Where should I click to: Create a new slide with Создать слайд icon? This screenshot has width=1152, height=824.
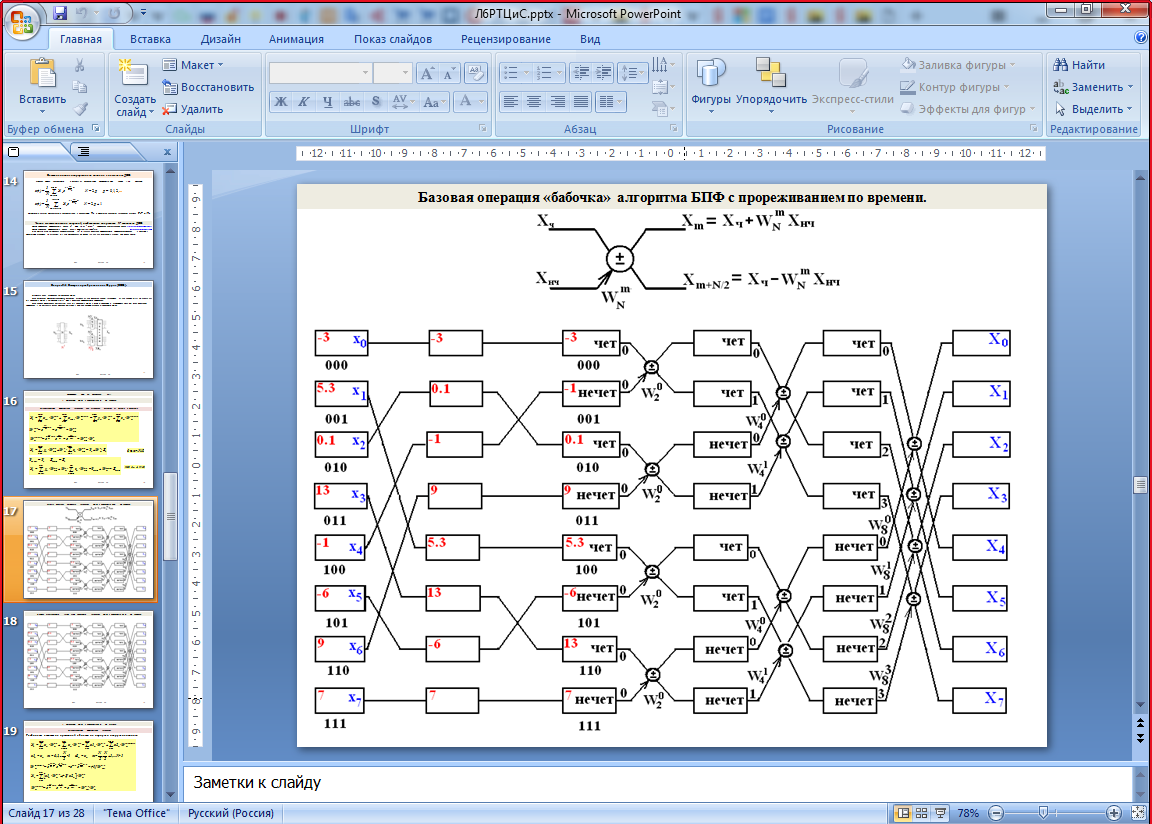(x=133, y=72)
